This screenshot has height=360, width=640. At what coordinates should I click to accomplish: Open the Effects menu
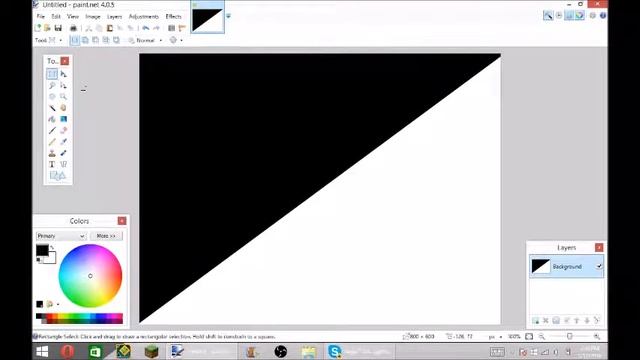click(x=173, y=16)
